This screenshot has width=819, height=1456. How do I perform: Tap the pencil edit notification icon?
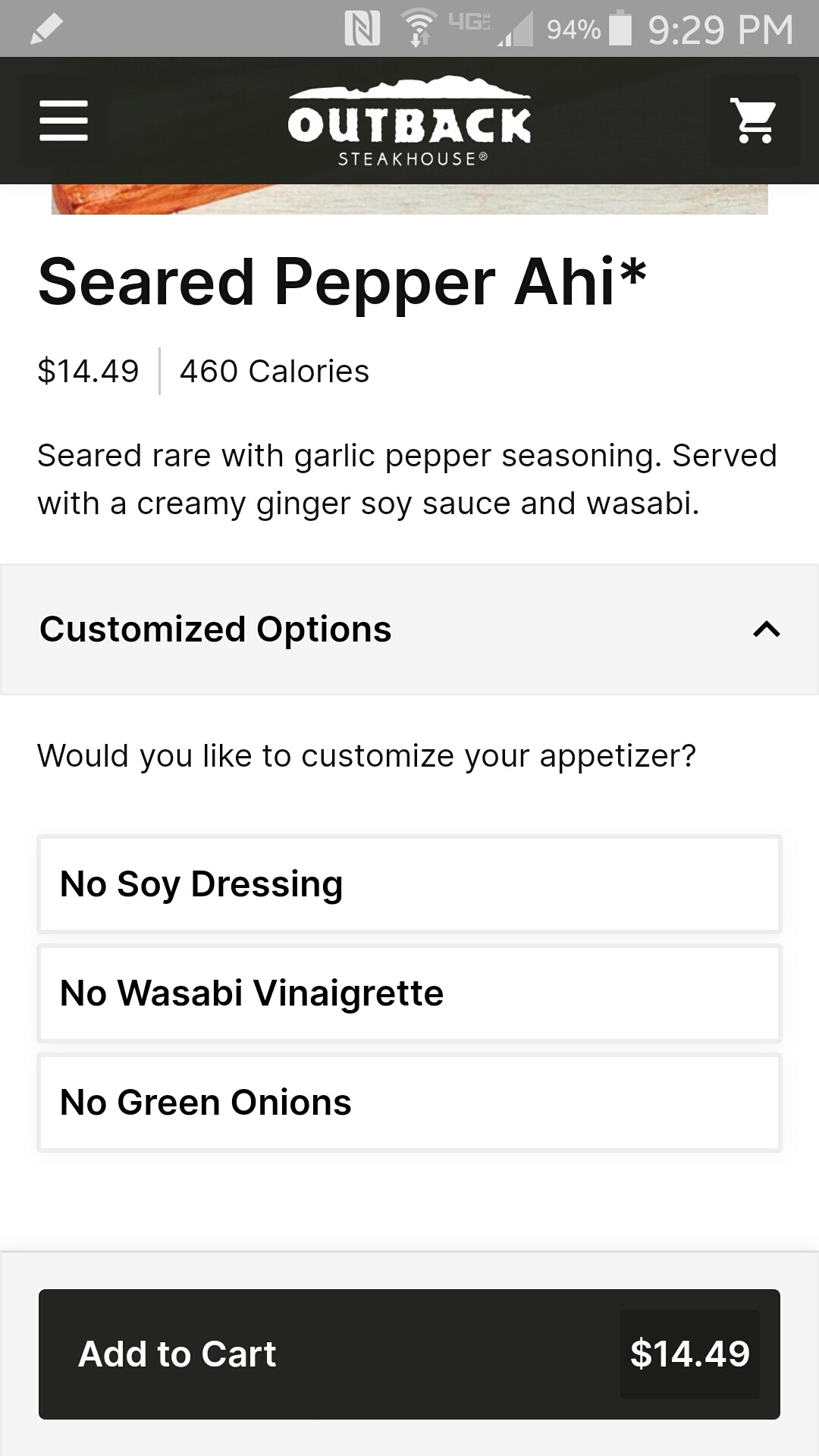[x=45, y=30]
